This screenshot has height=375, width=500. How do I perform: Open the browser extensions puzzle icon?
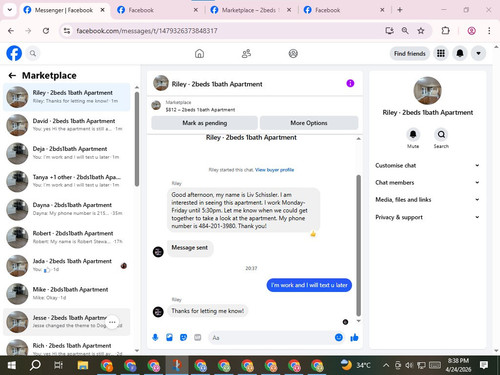(445, 31)
